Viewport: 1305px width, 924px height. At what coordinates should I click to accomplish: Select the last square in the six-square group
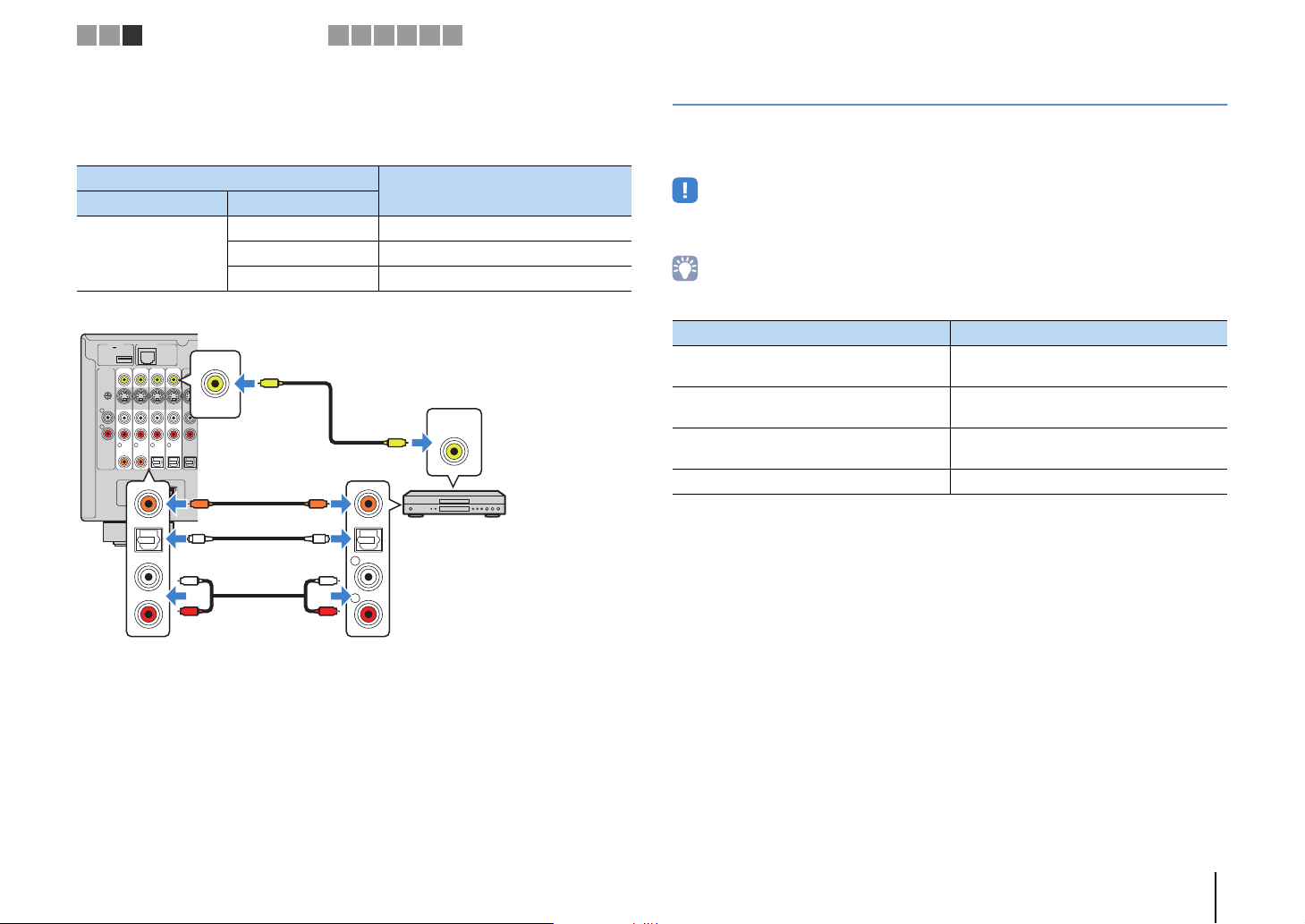pyautogui.click(x=453, y=36)
